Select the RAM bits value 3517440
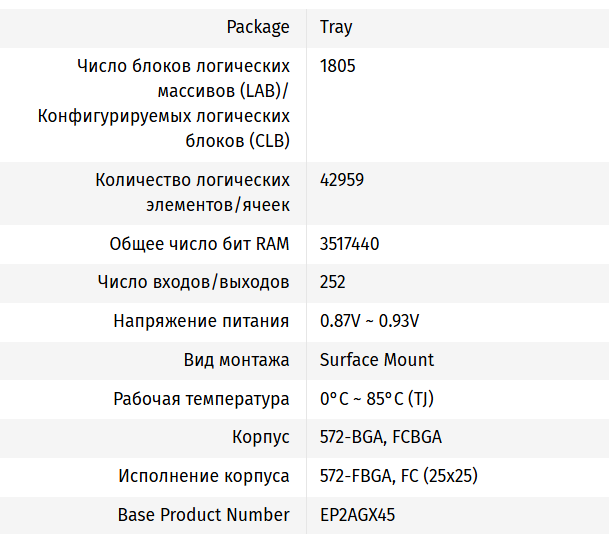 point(349,244)
